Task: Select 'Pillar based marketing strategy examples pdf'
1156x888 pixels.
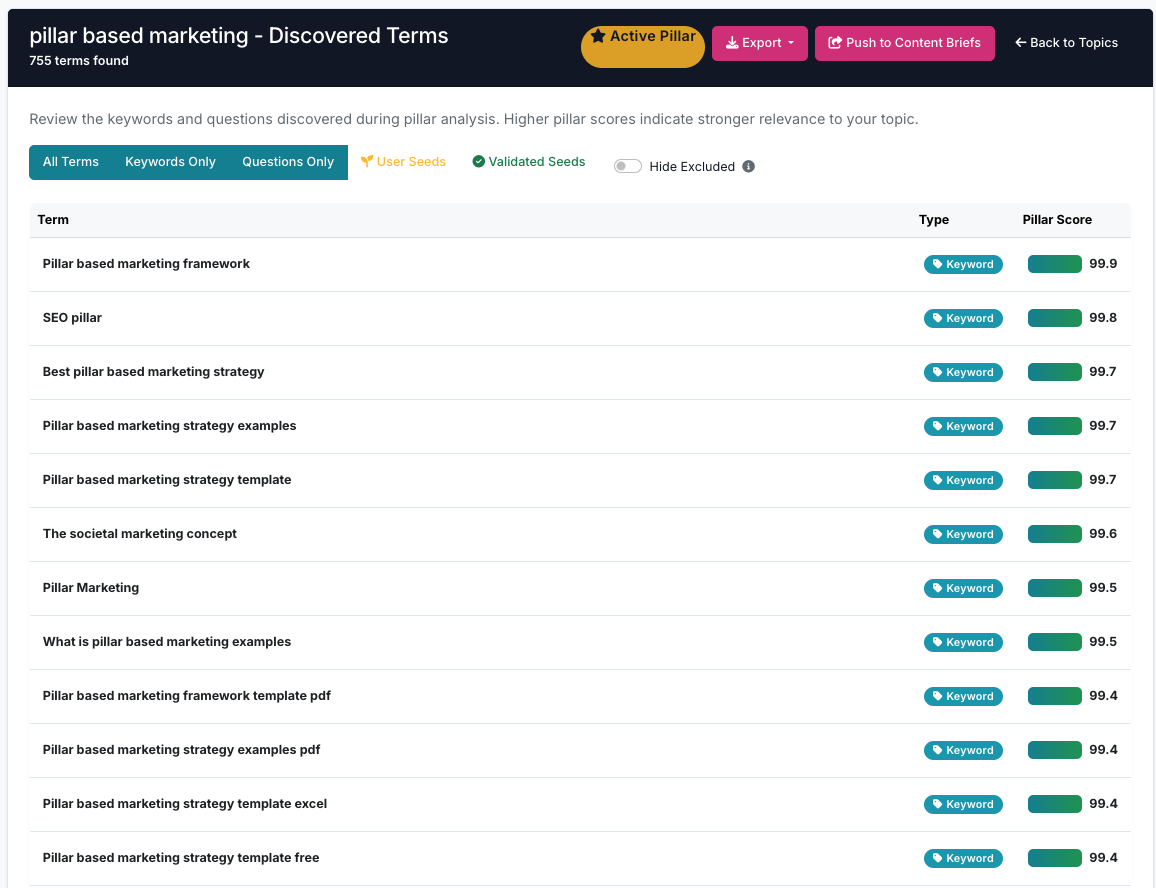Action: coord(181,749)
